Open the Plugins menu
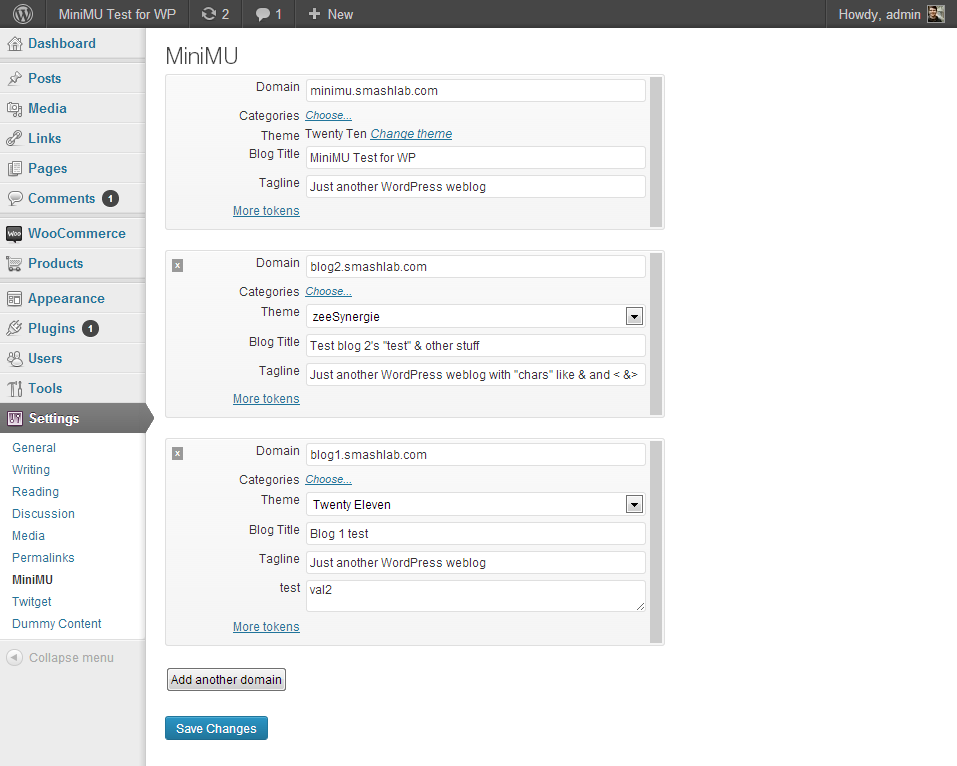The width and height of the screenshot is (957, 766). (51, 328)
